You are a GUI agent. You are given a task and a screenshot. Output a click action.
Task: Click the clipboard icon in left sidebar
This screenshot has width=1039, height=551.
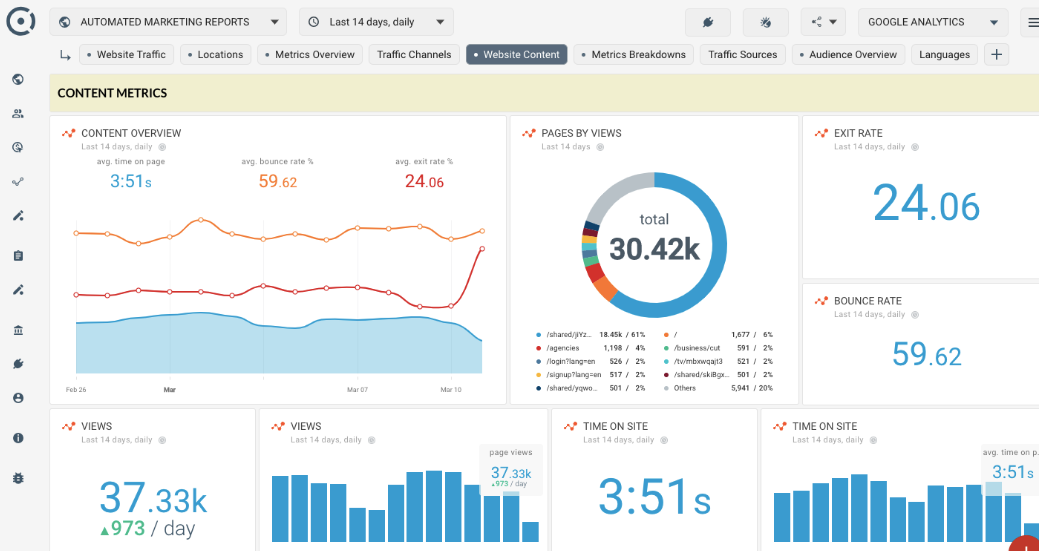(x=18, y=256)
